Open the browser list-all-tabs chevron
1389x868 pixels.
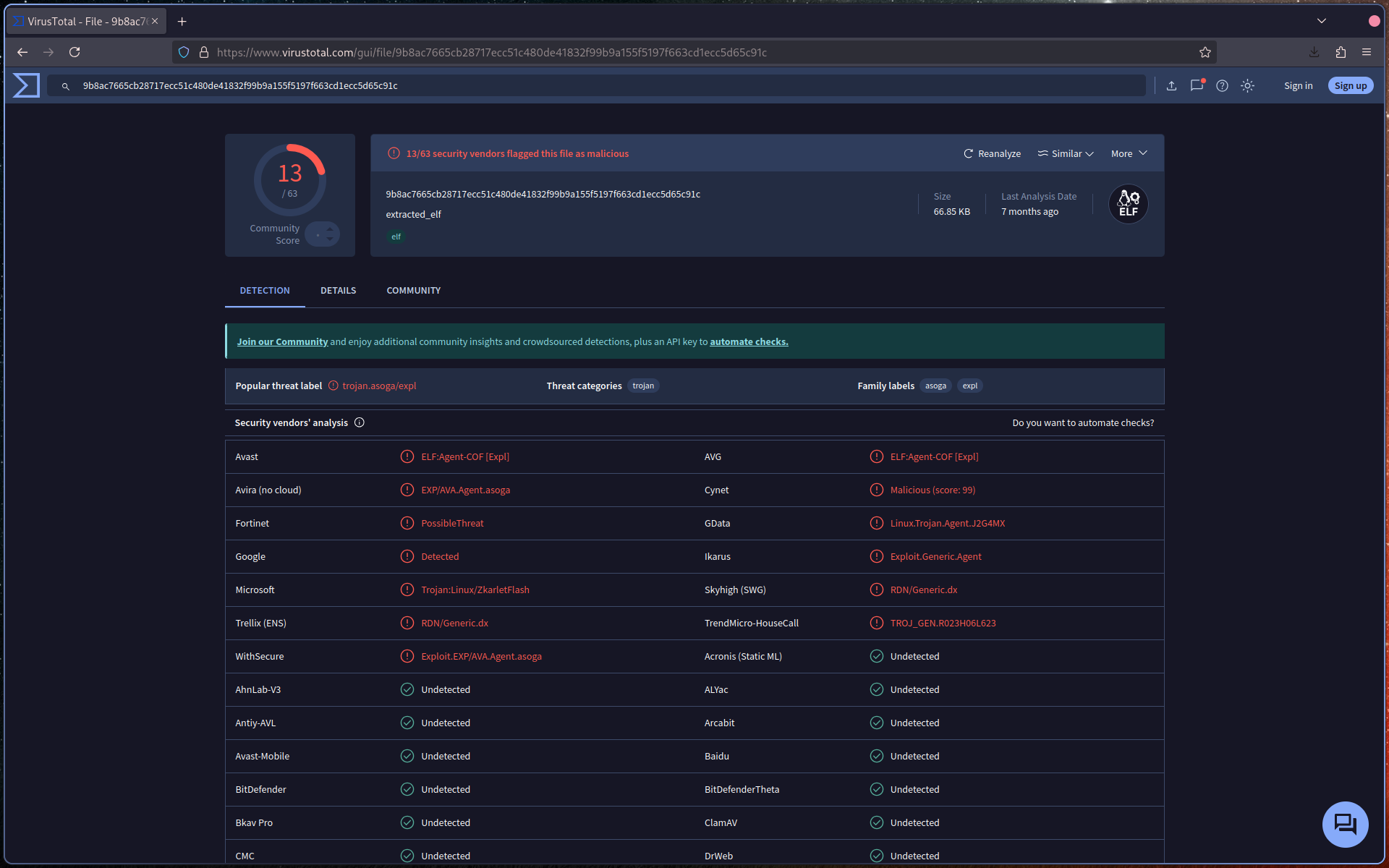(x=1322, y=21)
